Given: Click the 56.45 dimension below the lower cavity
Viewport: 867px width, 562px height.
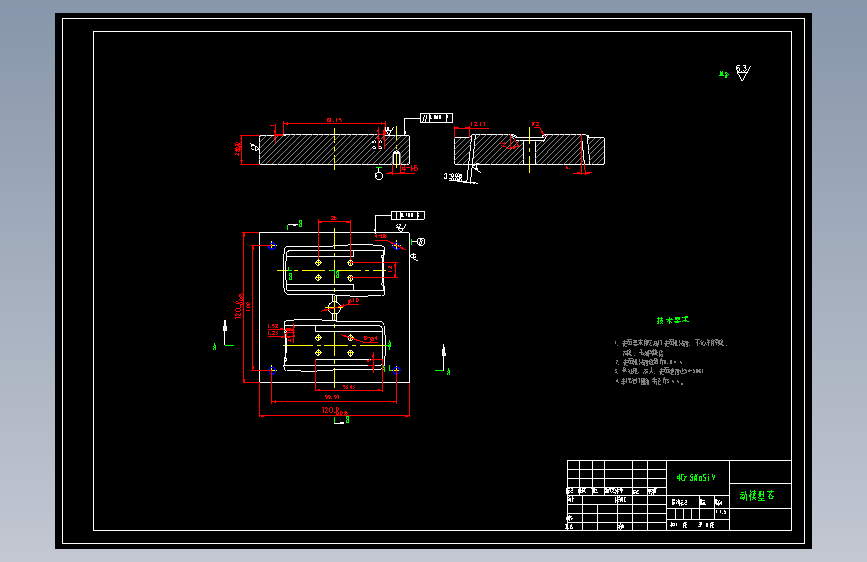Looking at the screenshot, I should (x=348, y=387).
